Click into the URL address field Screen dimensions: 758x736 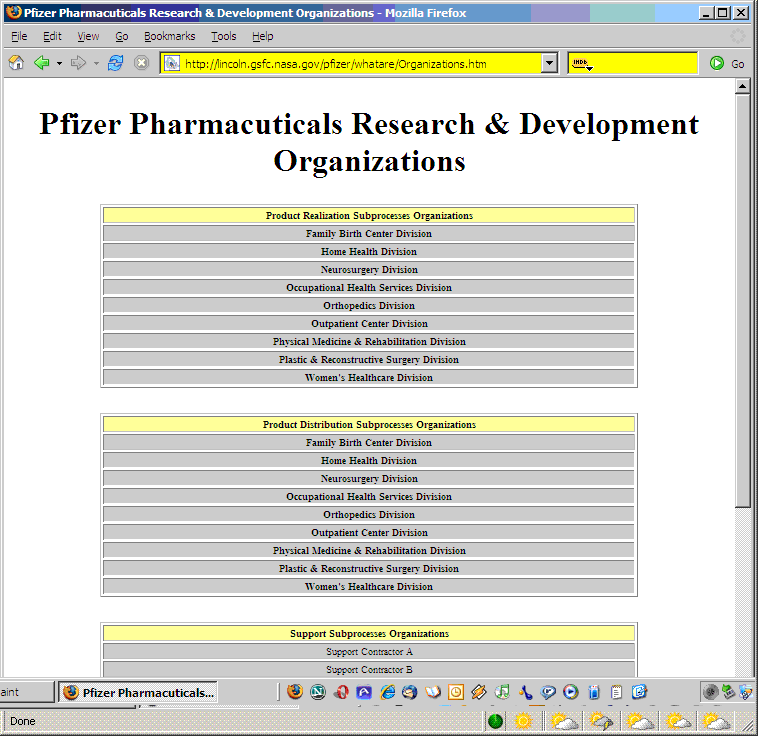tap(360, 64)
